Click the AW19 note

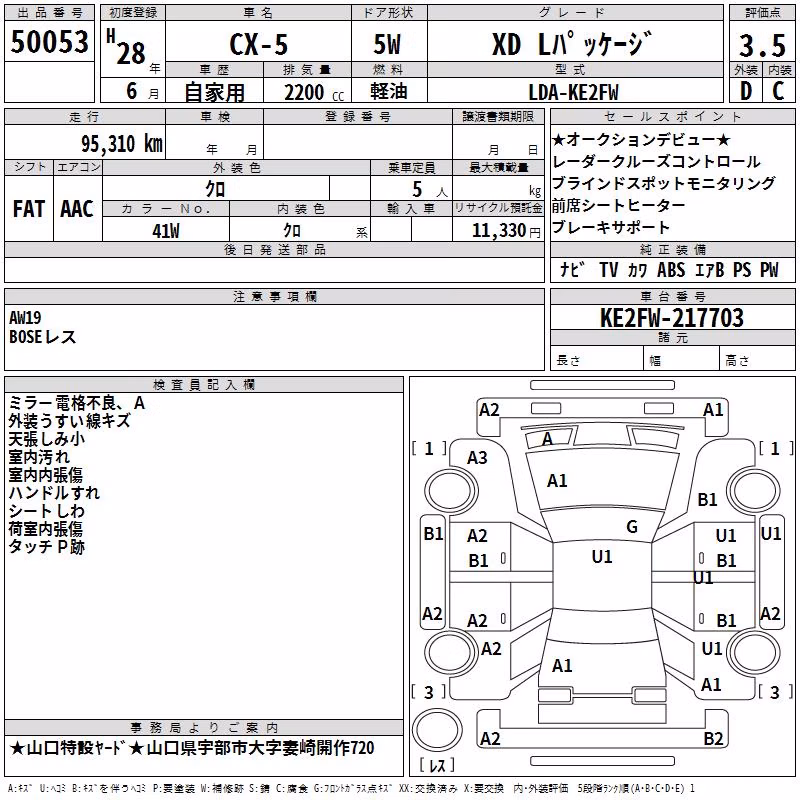pyautogui.click(x=25, y=318)
